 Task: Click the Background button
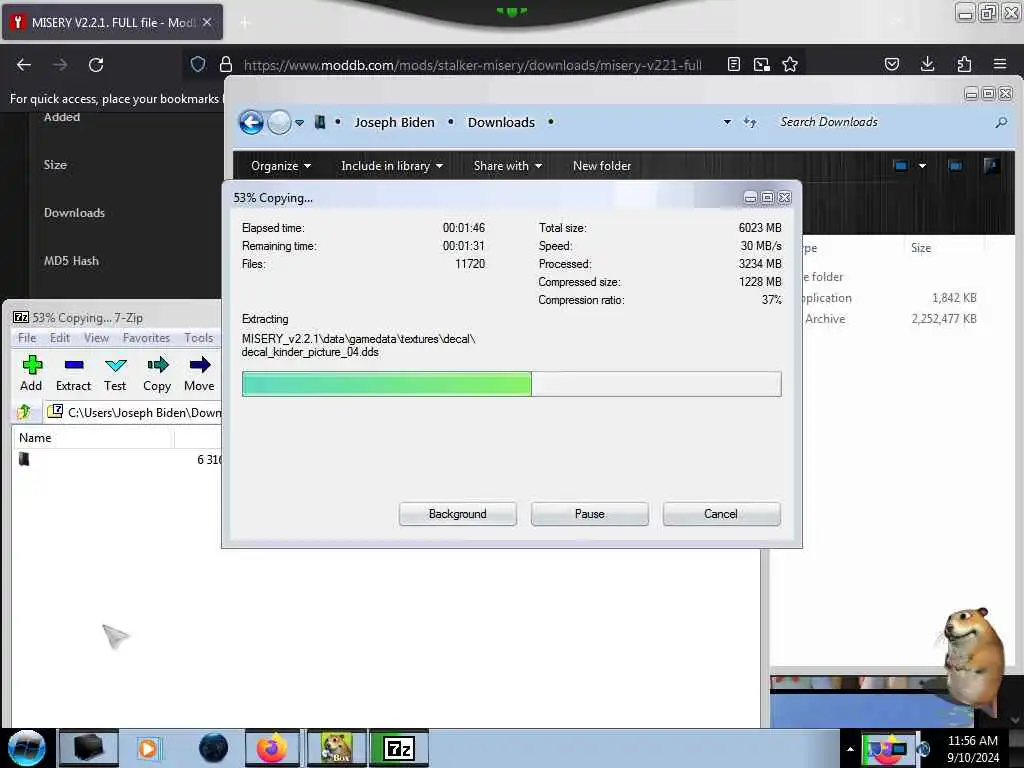click(458, 514)
